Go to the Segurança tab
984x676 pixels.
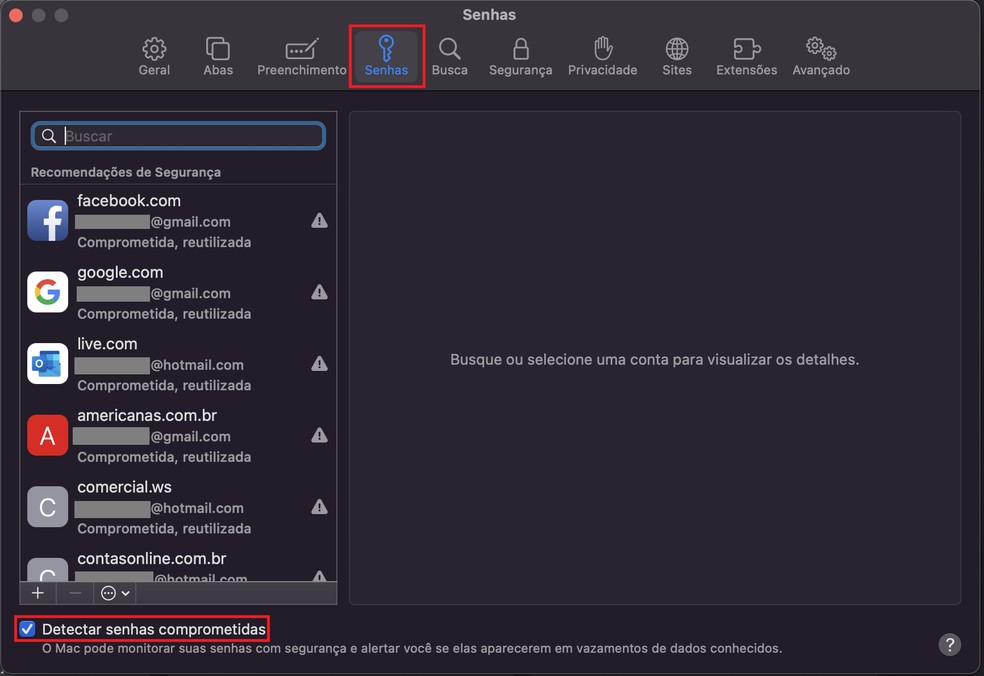coord(520,56)
